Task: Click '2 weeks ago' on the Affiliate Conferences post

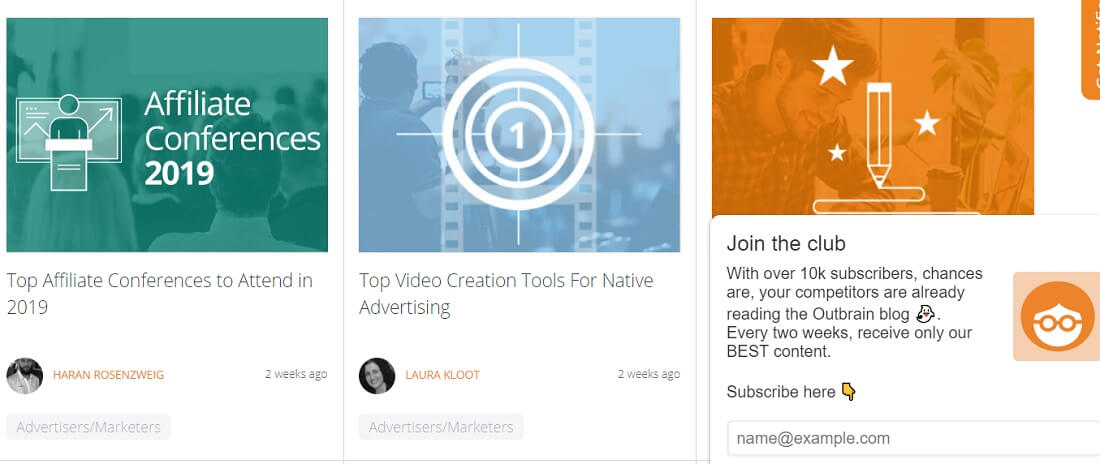Action: pyautogui.click(x=296, y=374)
